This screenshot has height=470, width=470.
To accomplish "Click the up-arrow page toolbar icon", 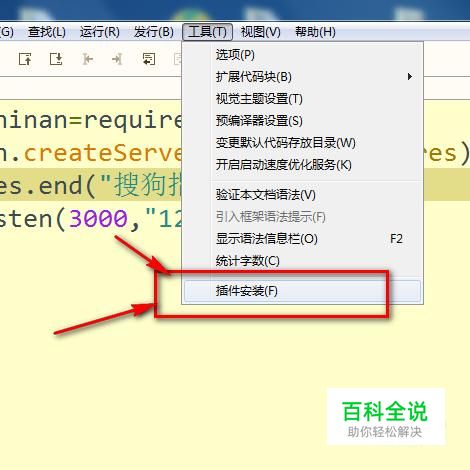I will [25, 59].
